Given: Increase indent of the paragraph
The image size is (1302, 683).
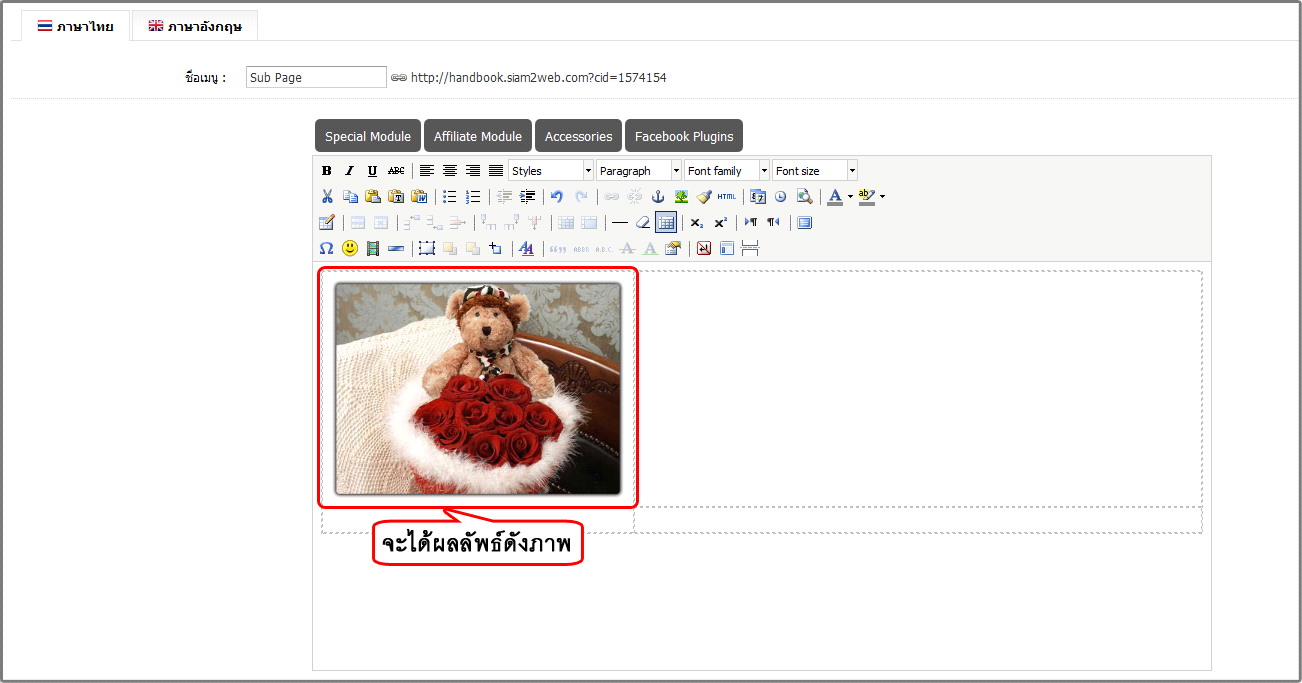Looking at the screenshot, I should tap(528, 197).
